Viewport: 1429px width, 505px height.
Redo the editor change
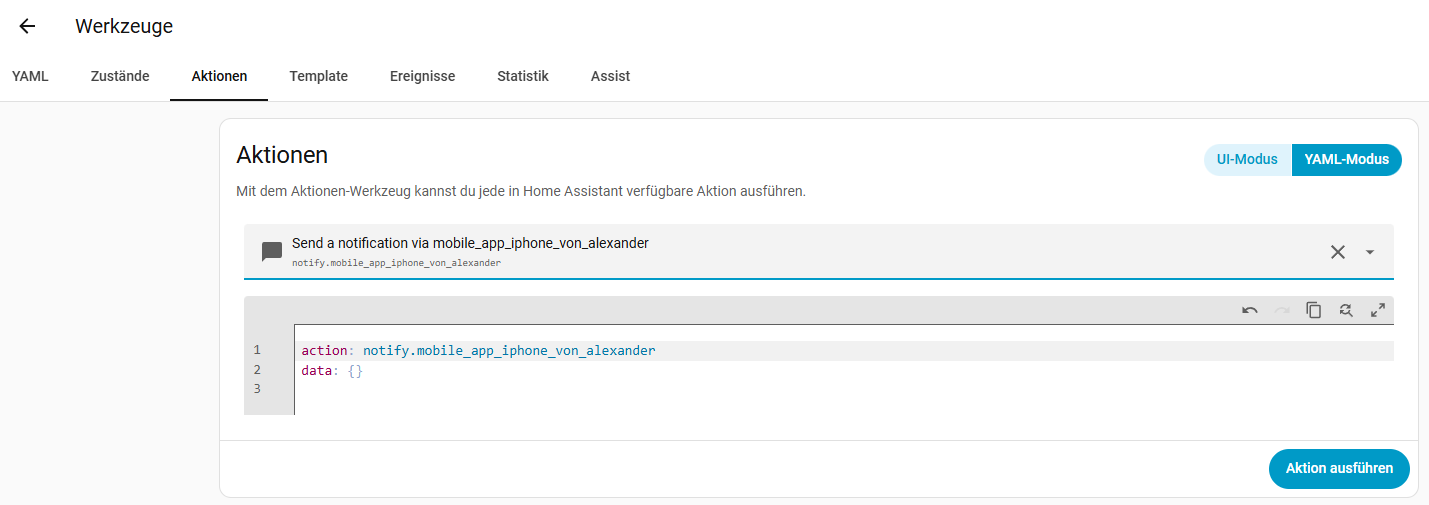[1282, 310]
